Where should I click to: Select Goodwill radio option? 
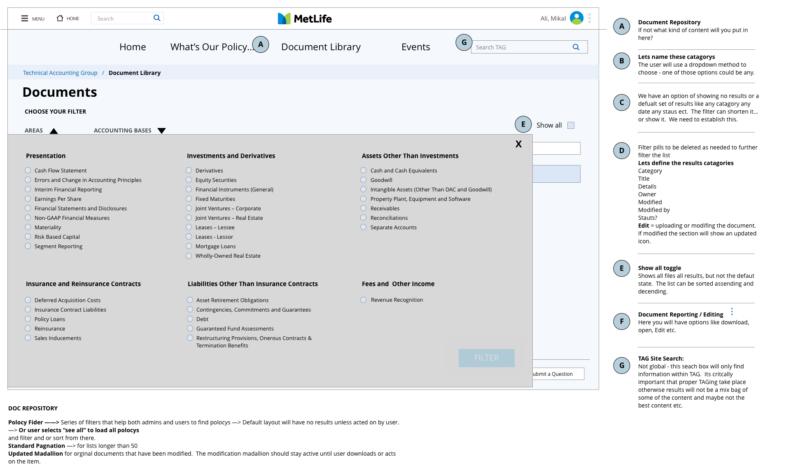[x=363, y=180]
